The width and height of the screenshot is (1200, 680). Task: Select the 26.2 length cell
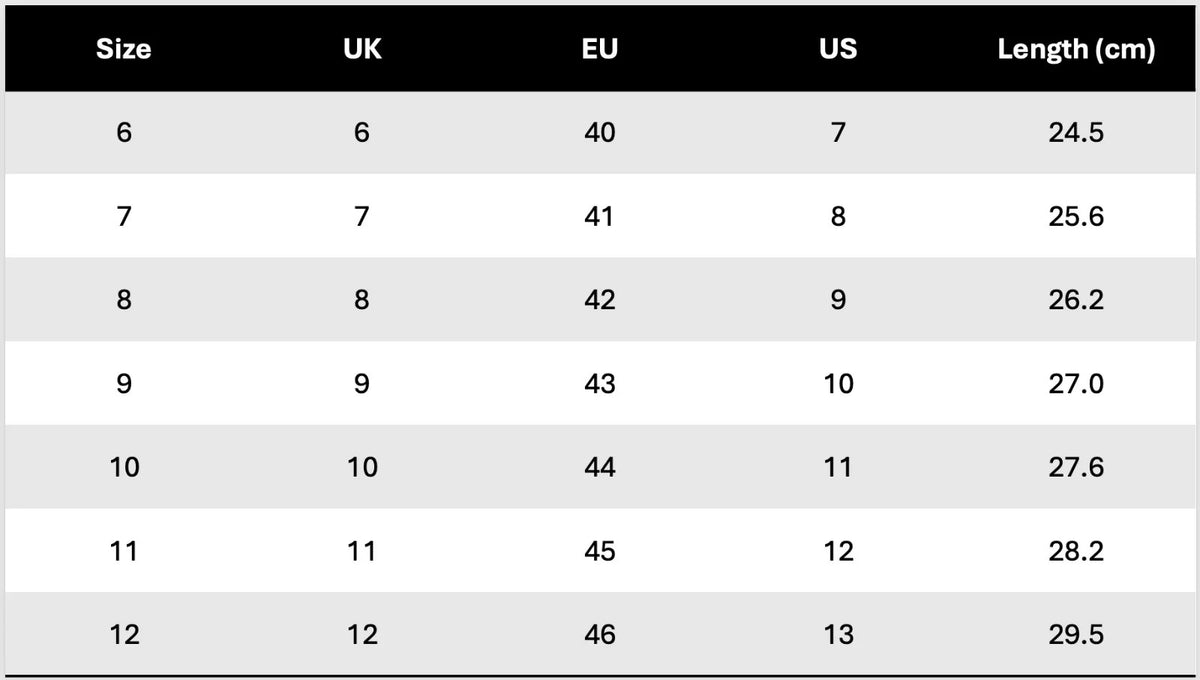click(1076, 300)
